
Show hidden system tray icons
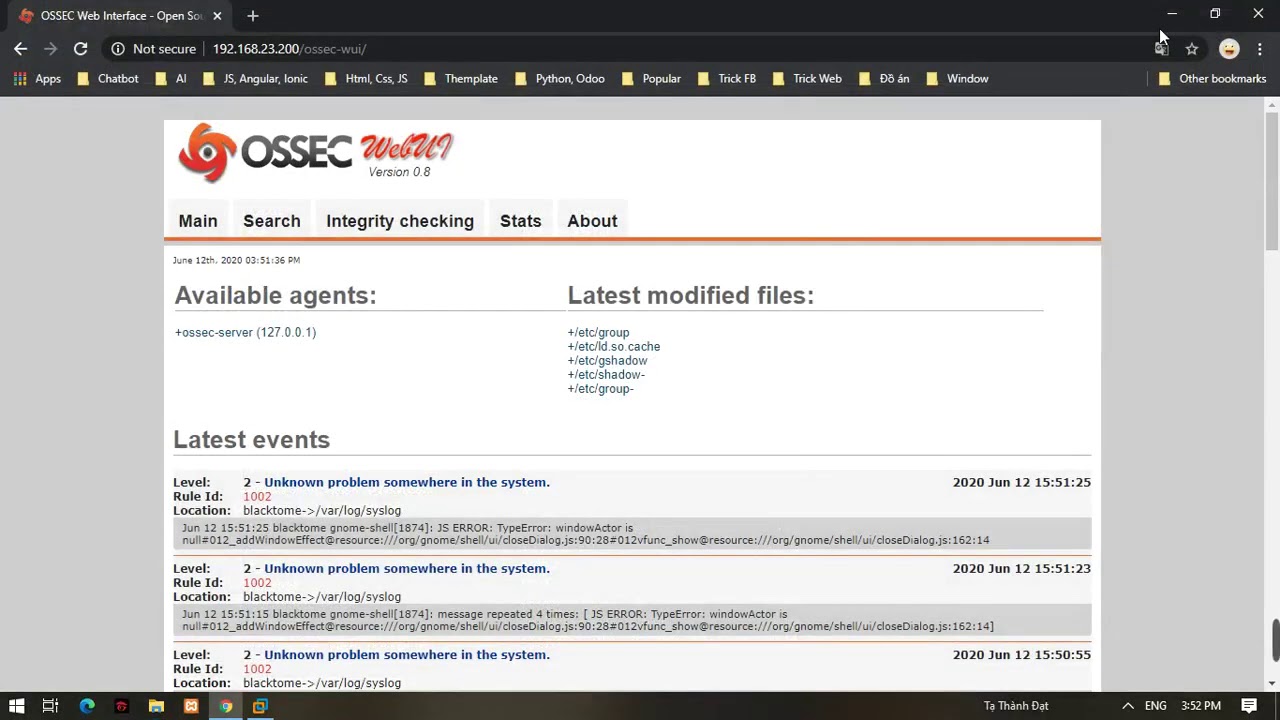point(1127,706)
